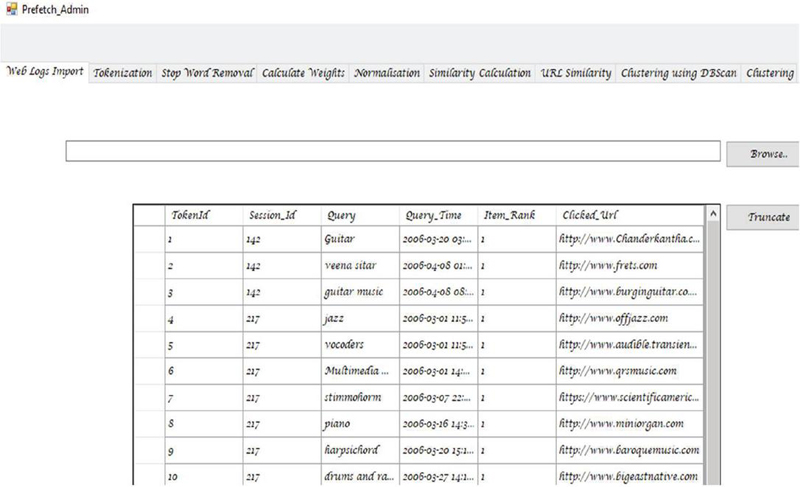Viewport: 800px width, 487px height.
Task: Click the TokenId column header
Action: click(x=204, y=215)
